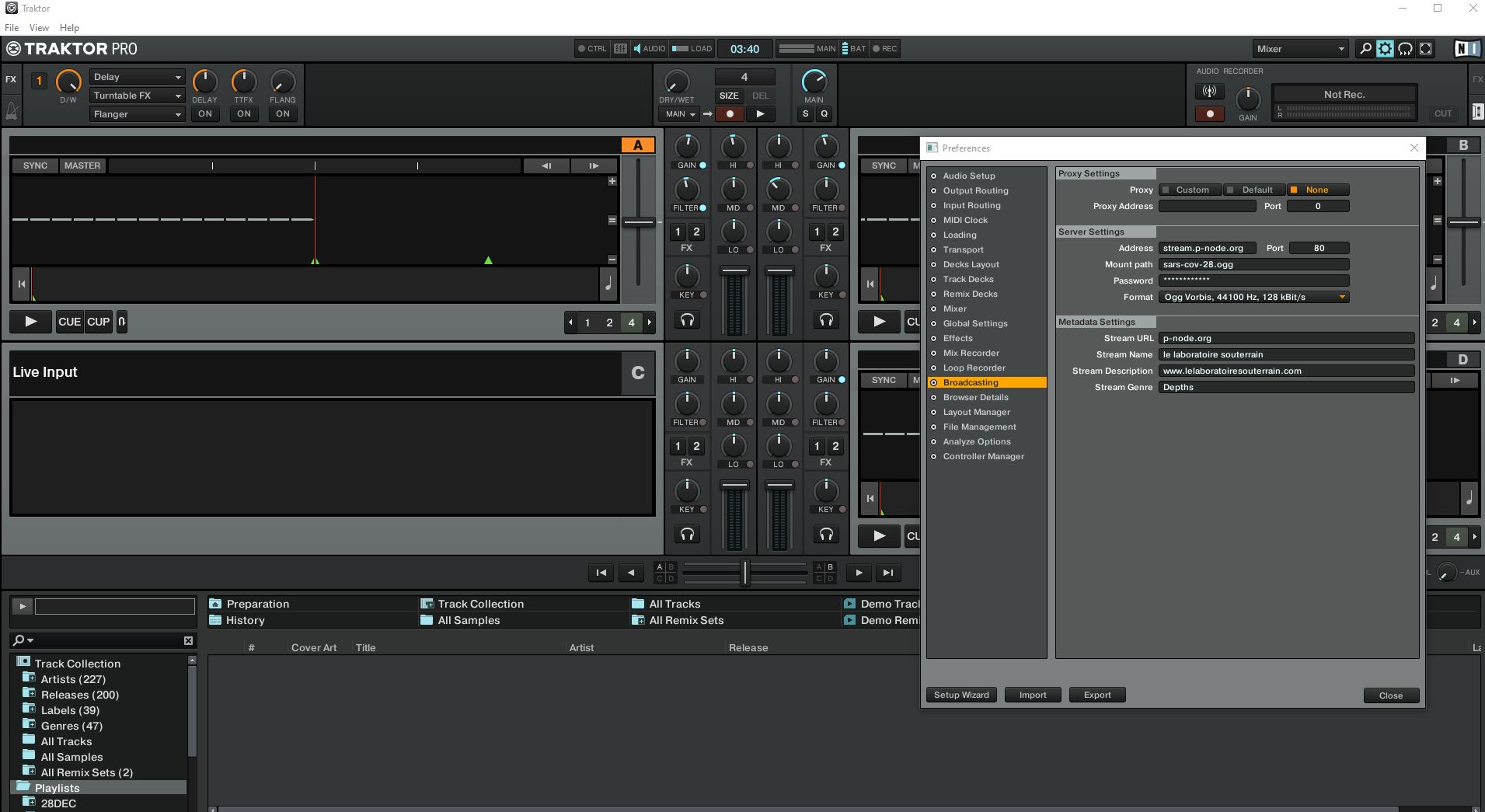Click the crossfader slider handle
1485x812 pixels.
point(744,573)
